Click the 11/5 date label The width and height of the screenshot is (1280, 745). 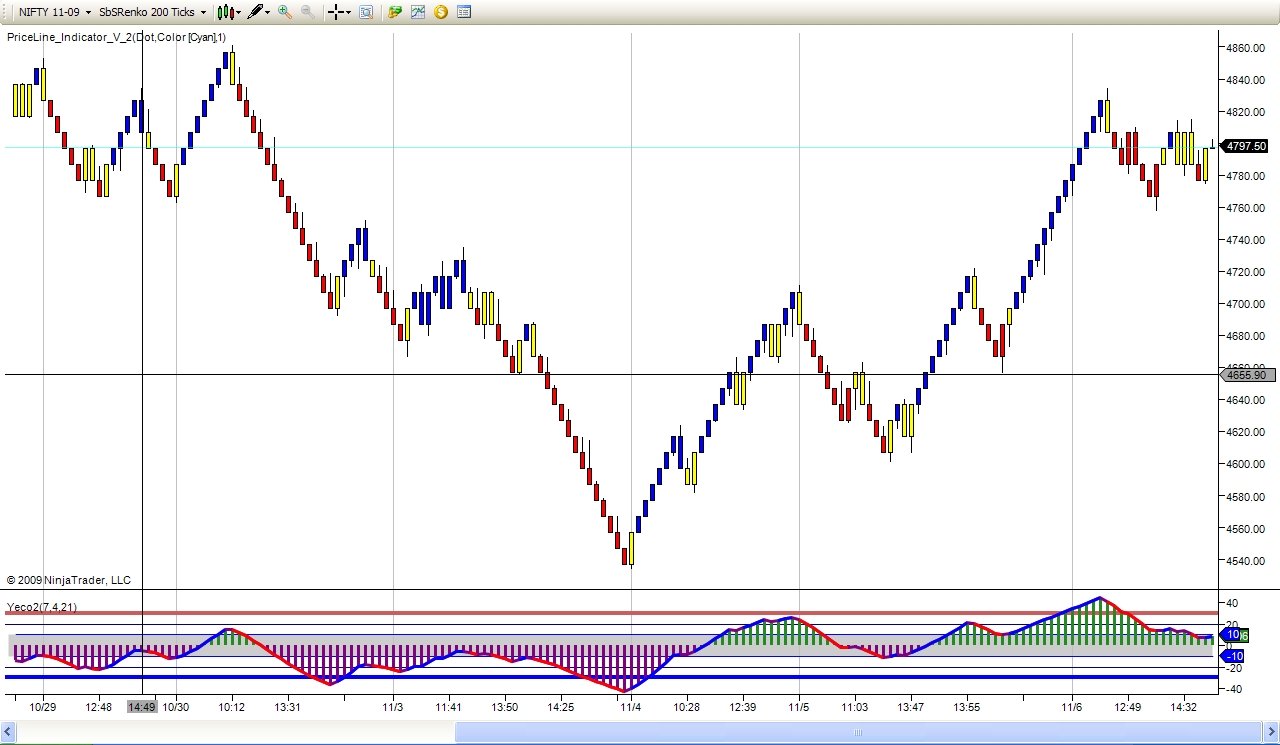point(798,707)
